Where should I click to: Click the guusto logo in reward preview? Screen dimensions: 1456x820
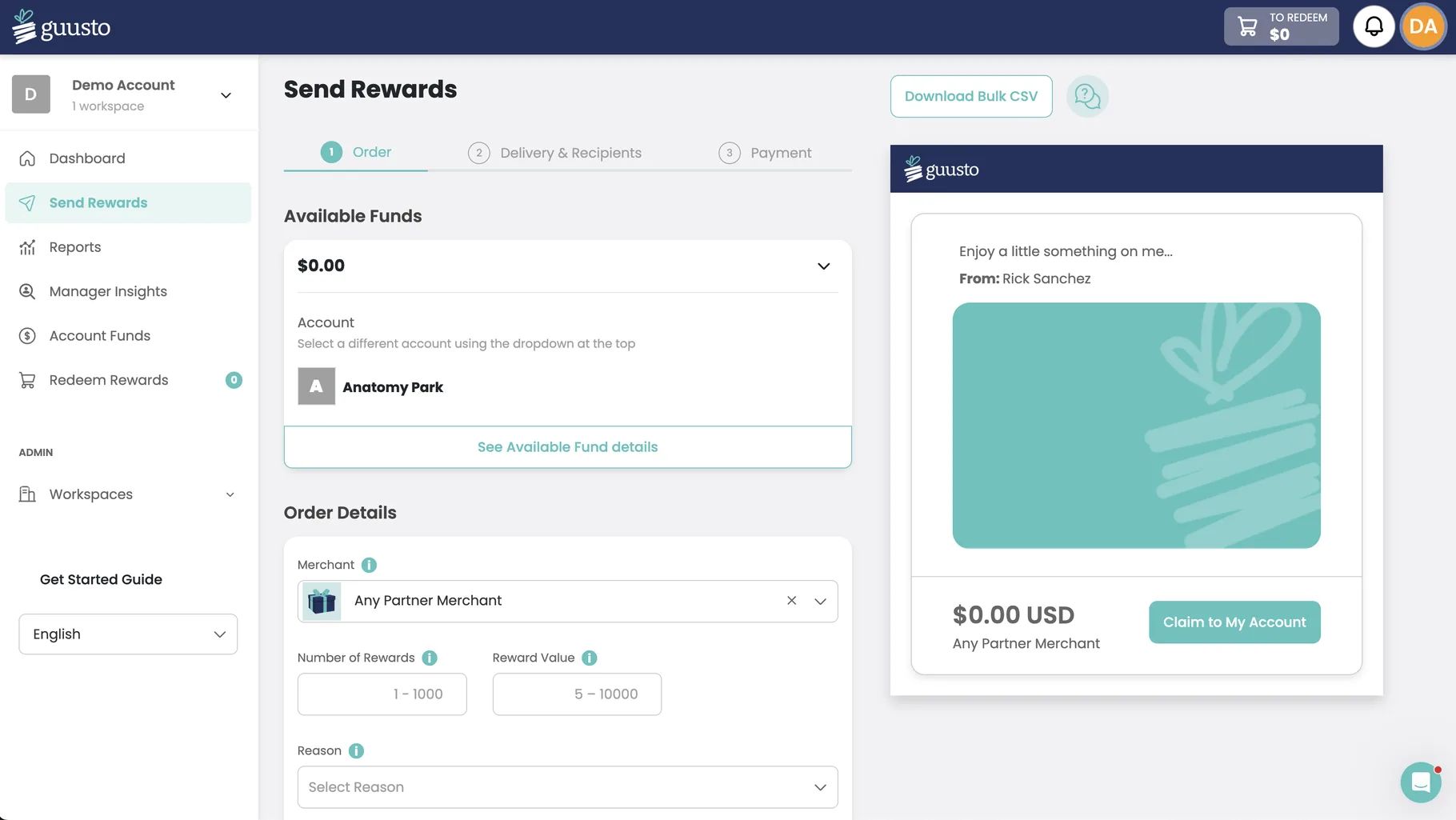pos(942,169)
